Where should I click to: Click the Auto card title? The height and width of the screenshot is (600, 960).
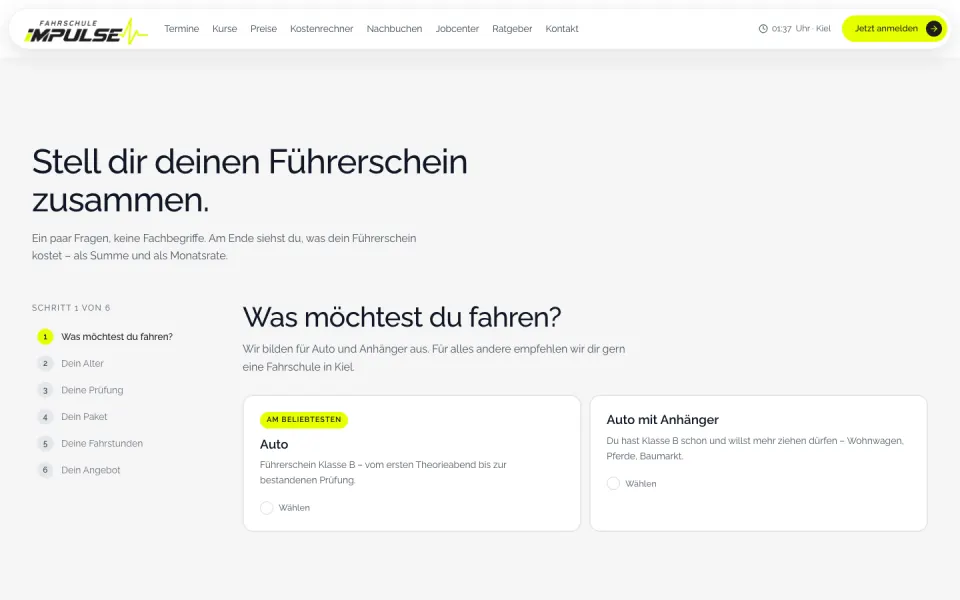click(x=274, y=444)
